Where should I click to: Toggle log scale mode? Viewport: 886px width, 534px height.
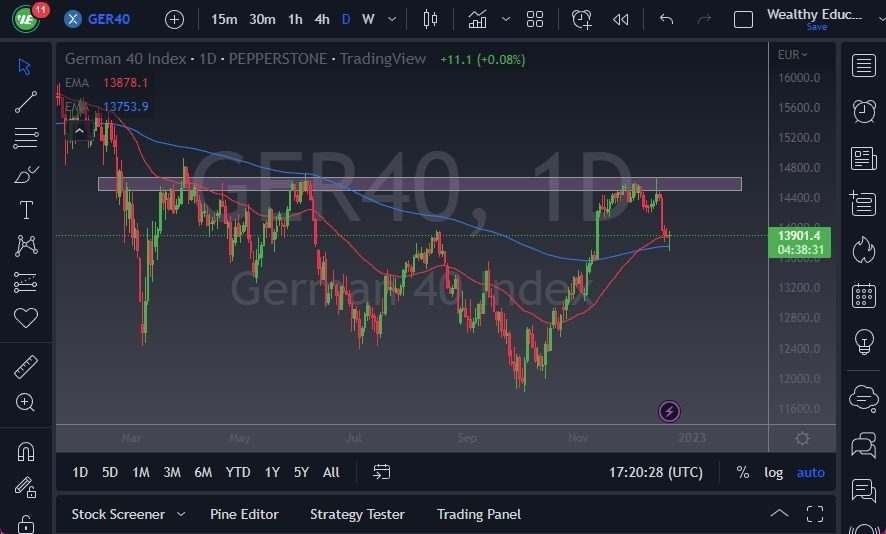pyautogui.click(x=774, y=472)
